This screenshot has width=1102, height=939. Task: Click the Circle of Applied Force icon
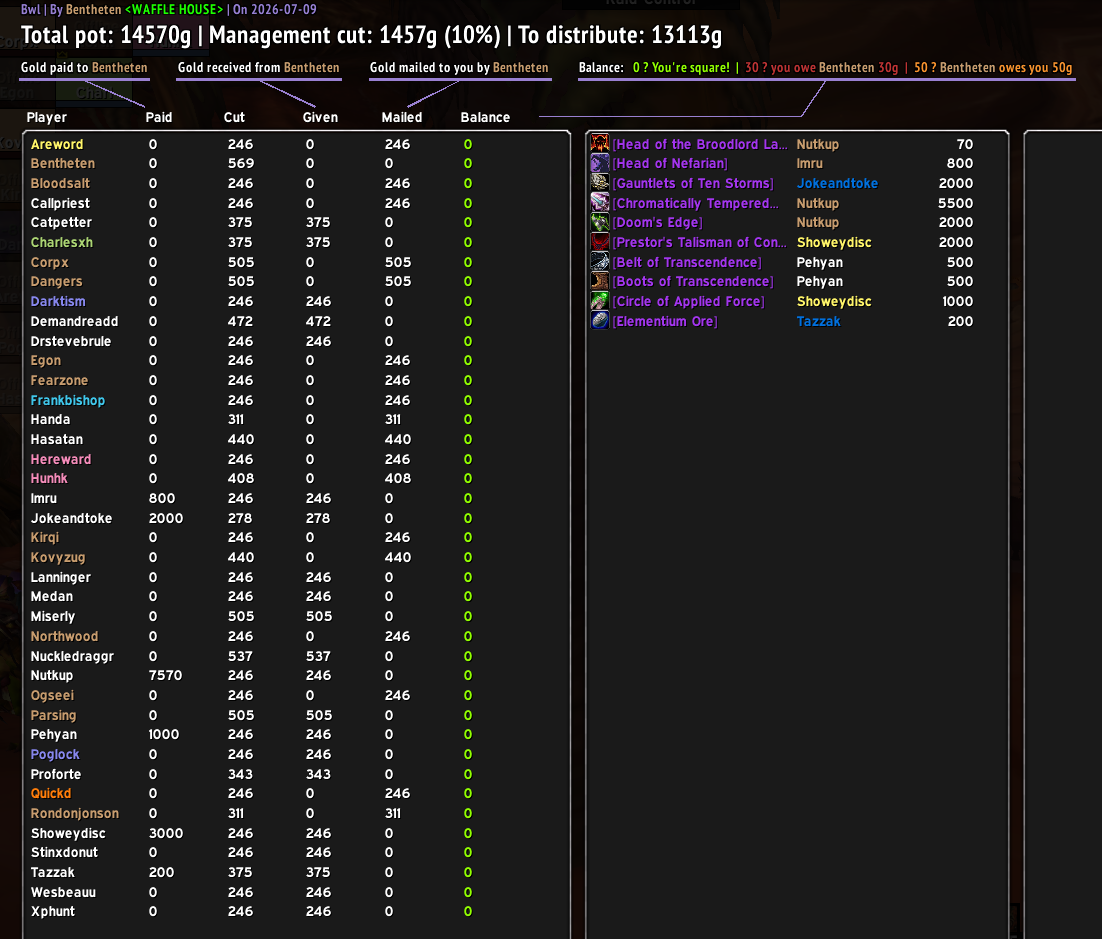coord(599,301)
